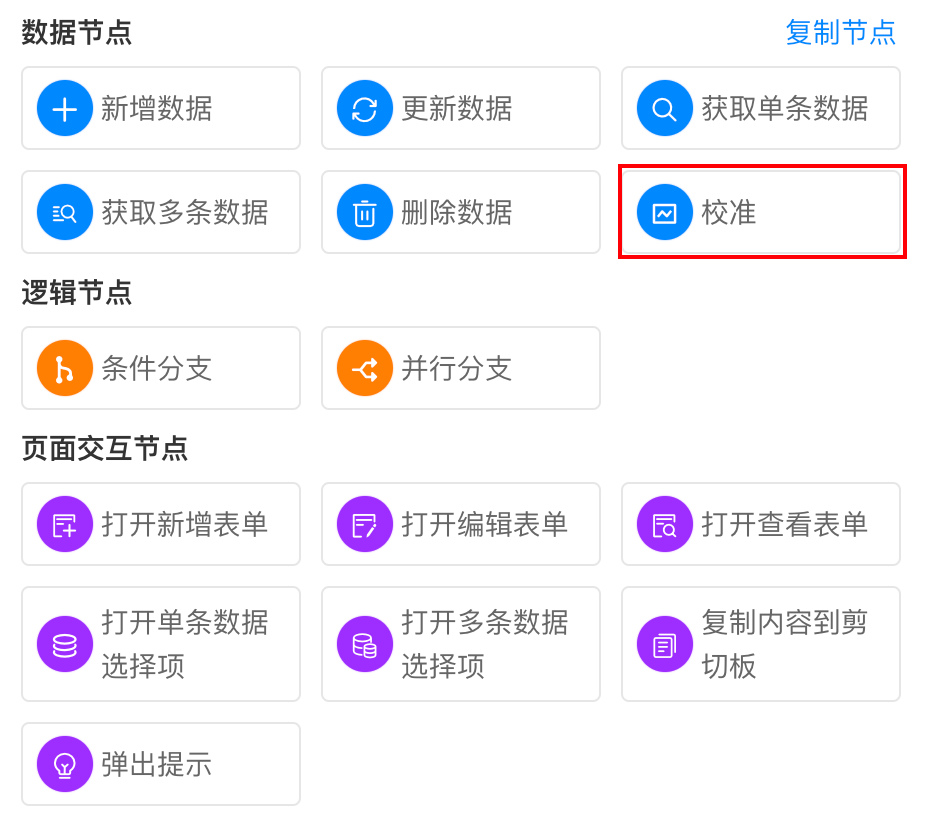Select the 条件分支 node button
The height and width of the screenshot is (816, 938).
[x=160, y=368]
